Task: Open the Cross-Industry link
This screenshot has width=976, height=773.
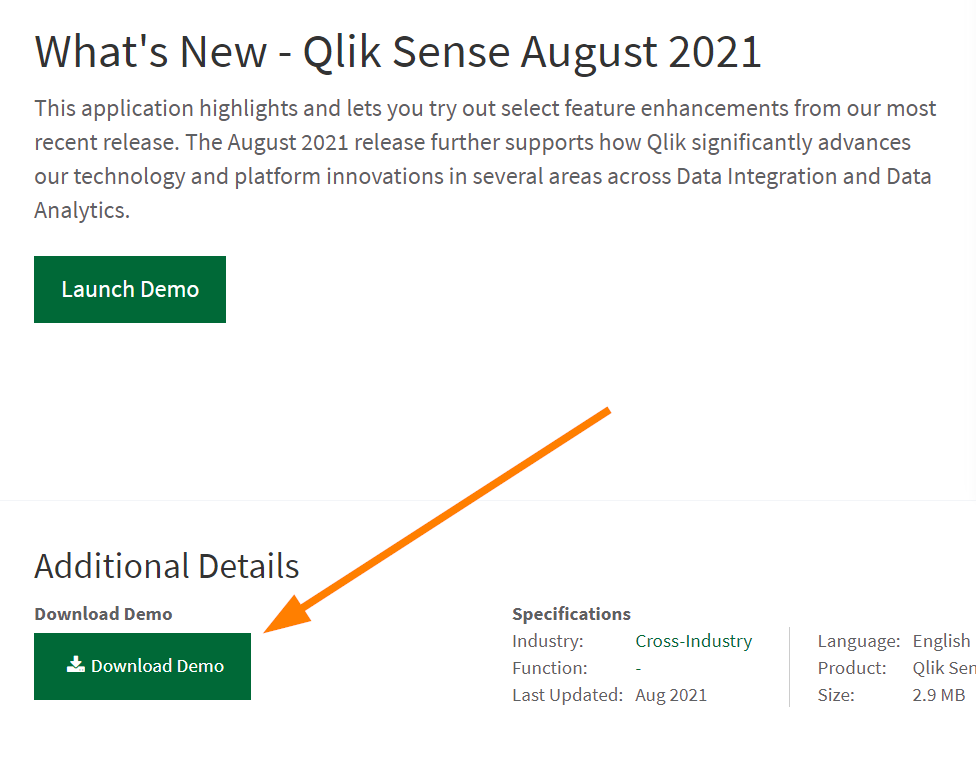Action: point(693,641)
